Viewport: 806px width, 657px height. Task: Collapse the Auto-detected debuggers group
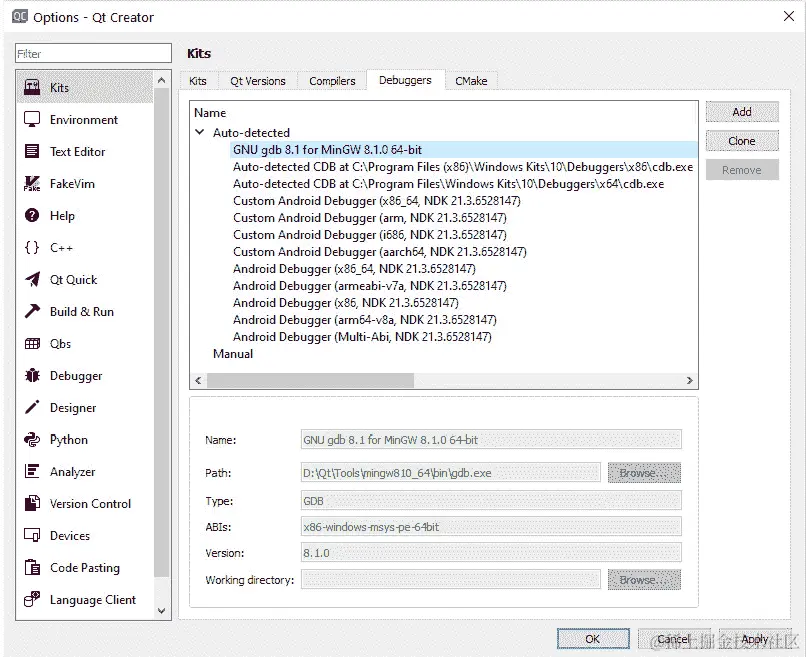coord(200,132)
